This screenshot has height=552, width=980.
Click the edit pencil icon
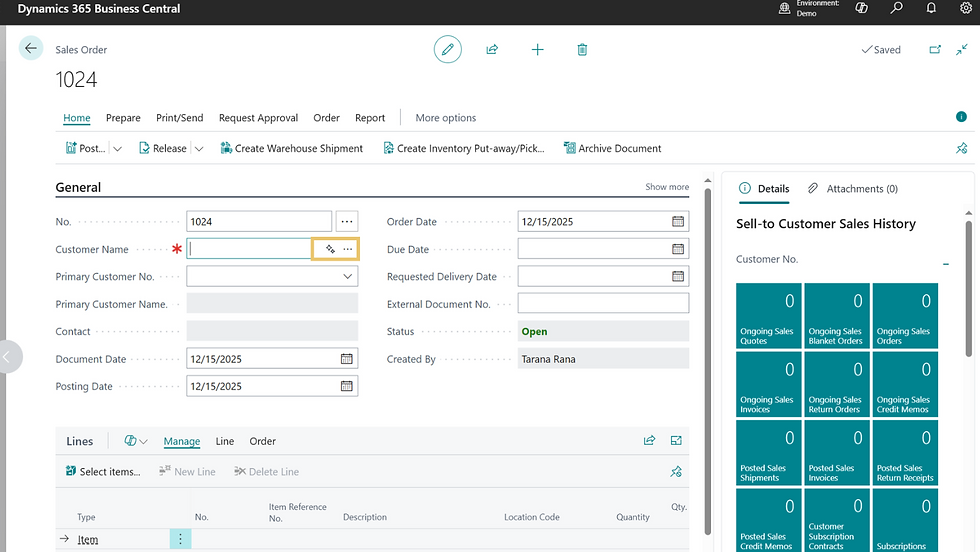pos(448,49)
